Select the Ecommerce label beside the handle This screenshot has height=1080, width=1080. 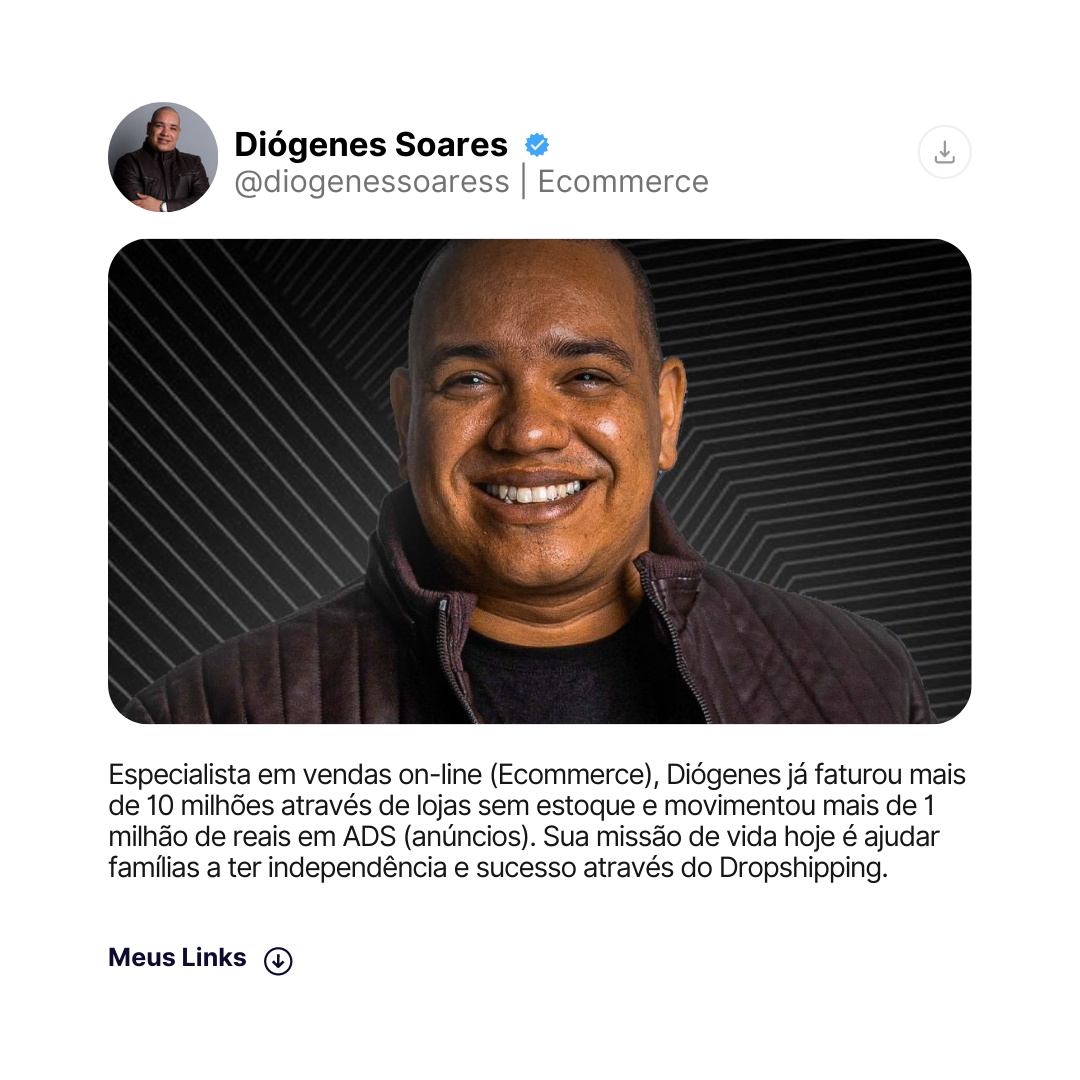pos(623,182)
